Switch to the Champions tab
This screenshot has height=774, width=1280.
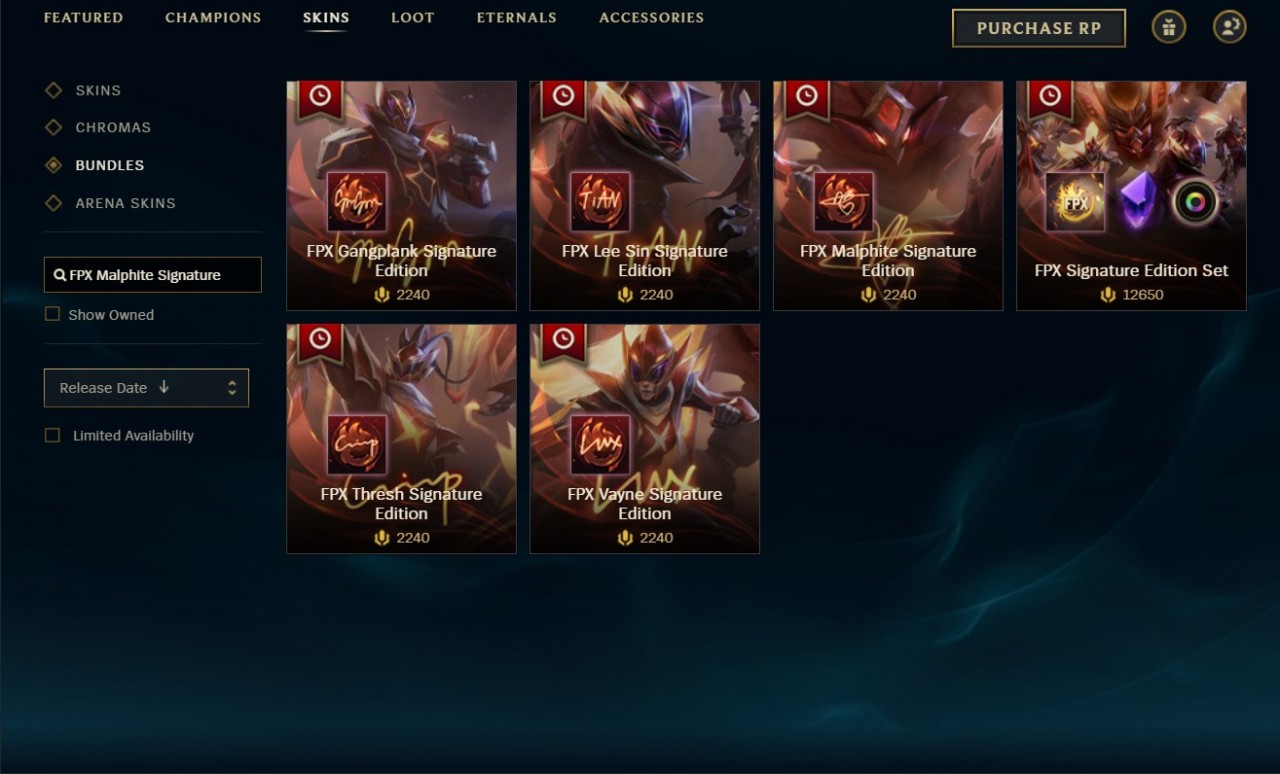tap(213, 18)
